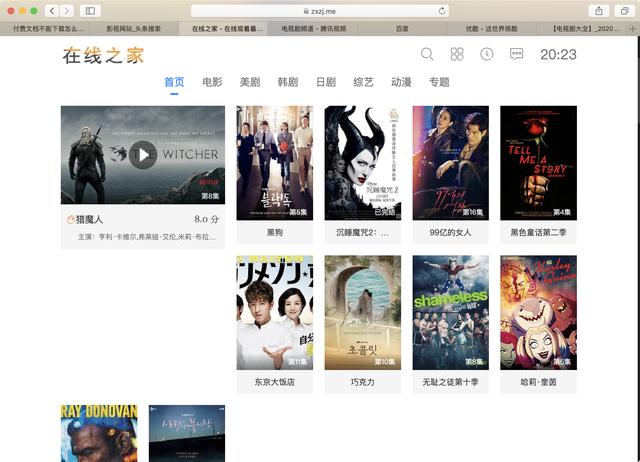Click the Harley Quinn poster thumbnail

[538, 313]
